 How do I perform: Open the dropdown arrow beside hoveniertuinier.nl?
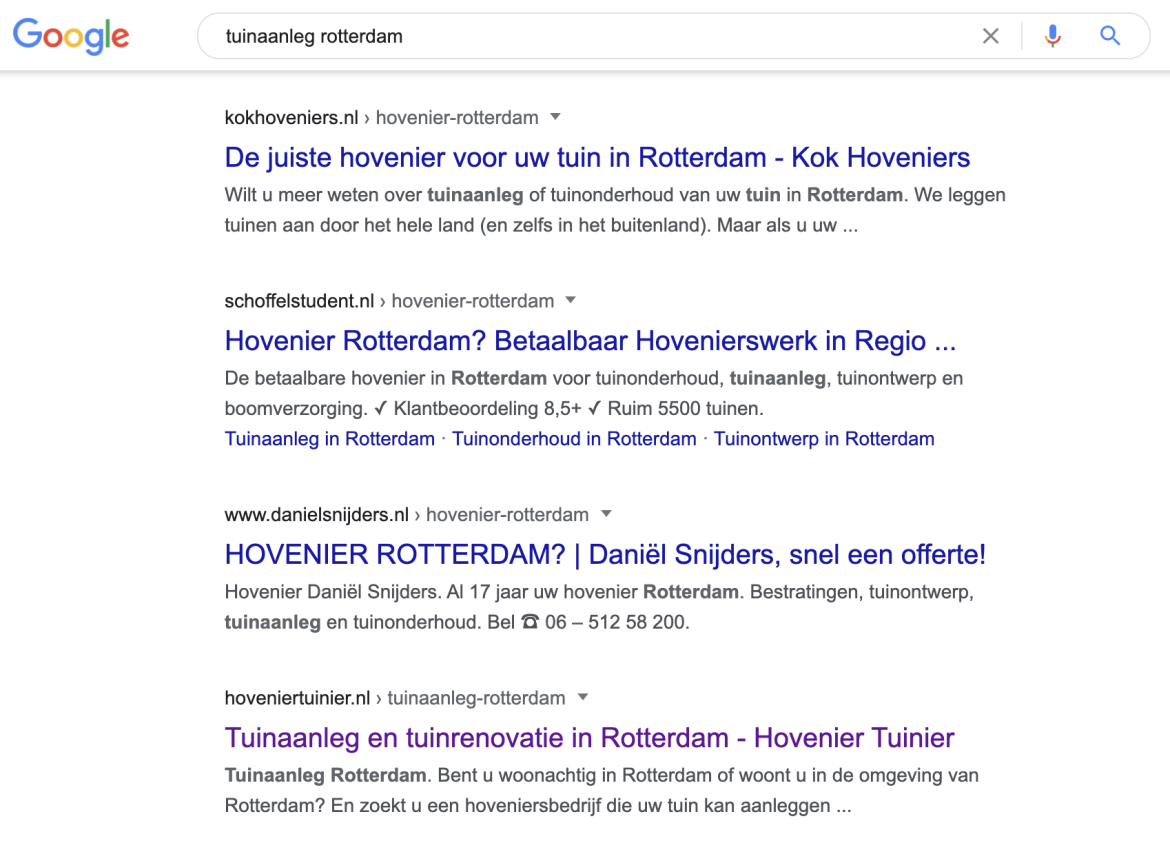584,698
